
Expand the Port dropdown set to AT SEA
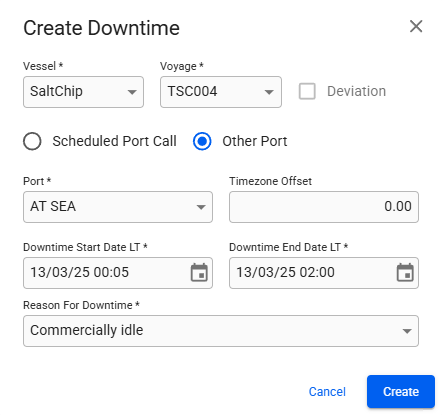pos(118,207)
